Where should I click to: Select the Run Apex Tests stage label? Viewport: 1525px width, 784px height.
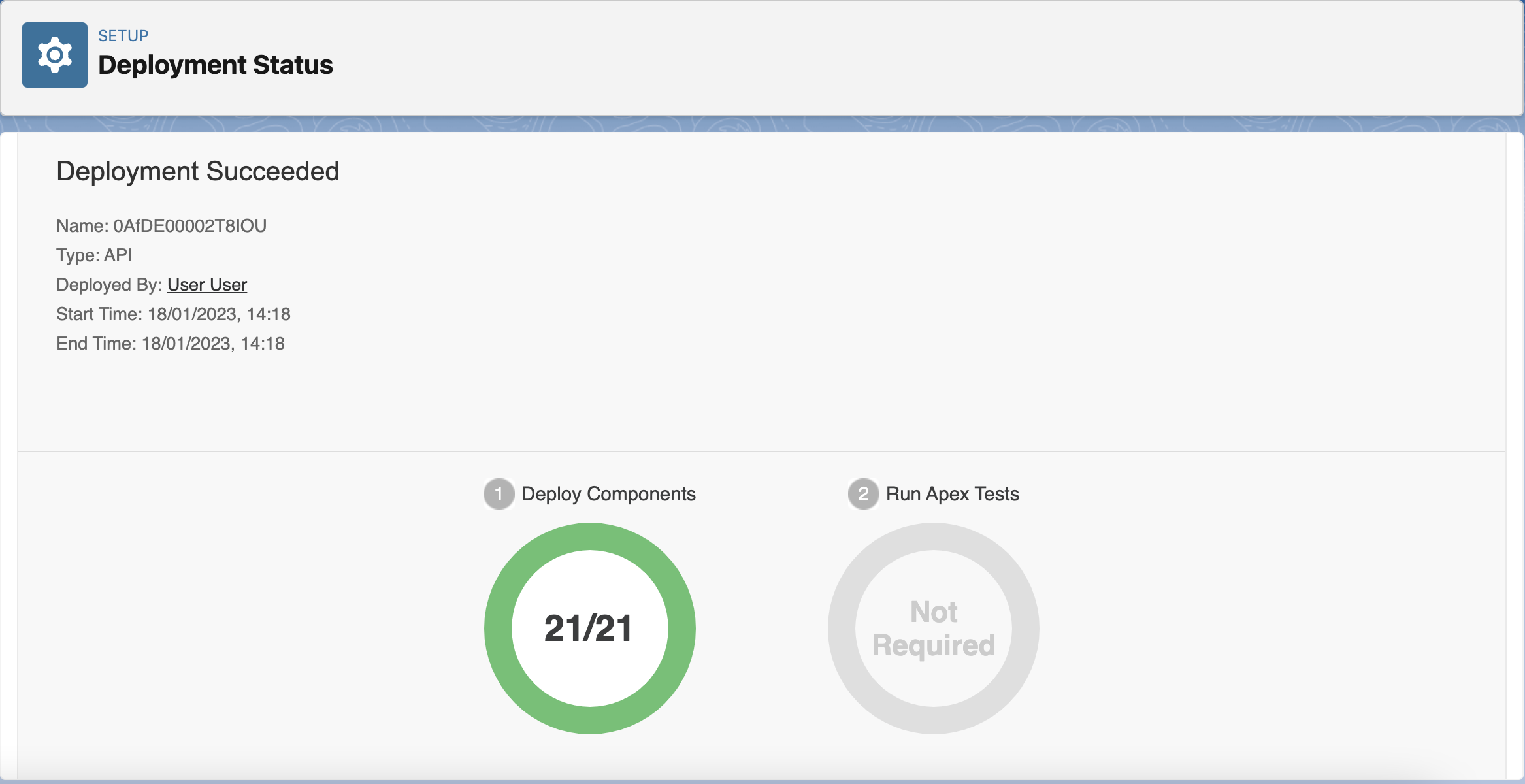point(951,495)
